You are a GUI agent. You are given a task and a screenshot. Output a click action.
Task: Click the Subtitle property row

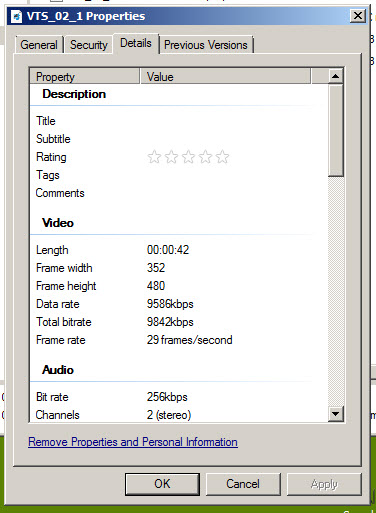(179, 139)
